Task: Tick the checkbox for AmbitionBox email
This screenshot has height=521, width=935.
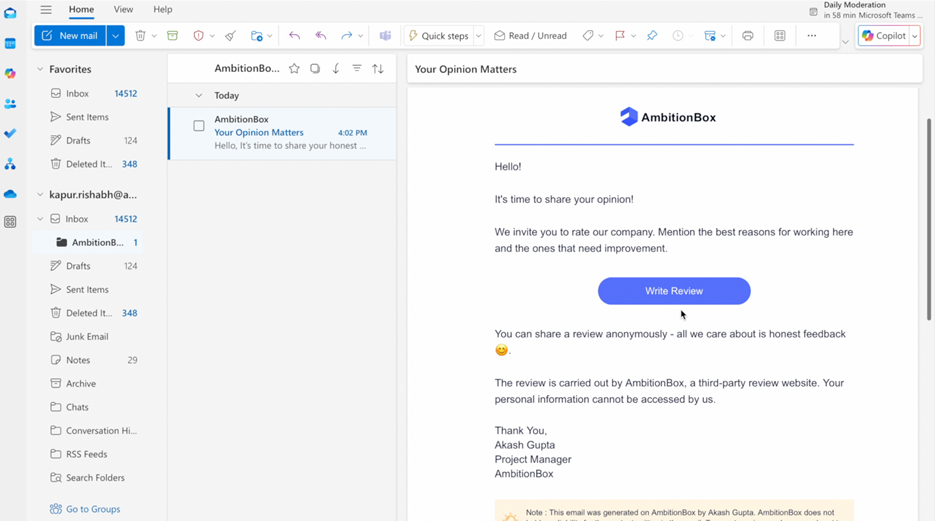Action: 199,126
